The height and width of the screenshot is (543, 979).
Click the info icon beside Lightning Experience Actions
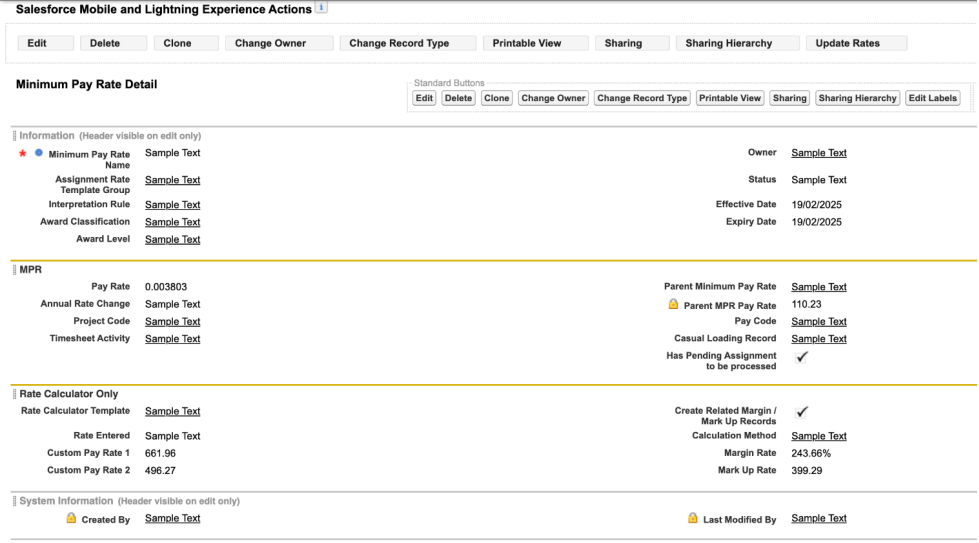pyautogui.click(x=321, y=7)
